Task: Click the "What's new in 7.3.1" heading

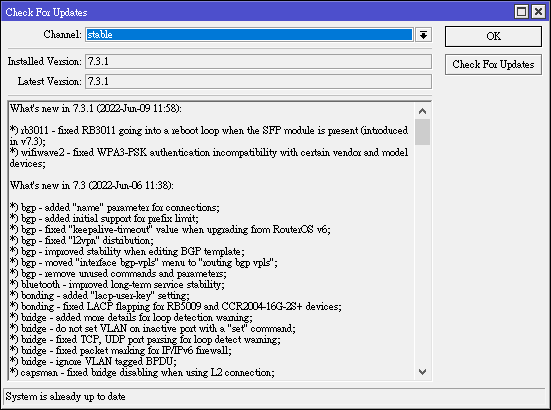Action: tap(96, 109)
